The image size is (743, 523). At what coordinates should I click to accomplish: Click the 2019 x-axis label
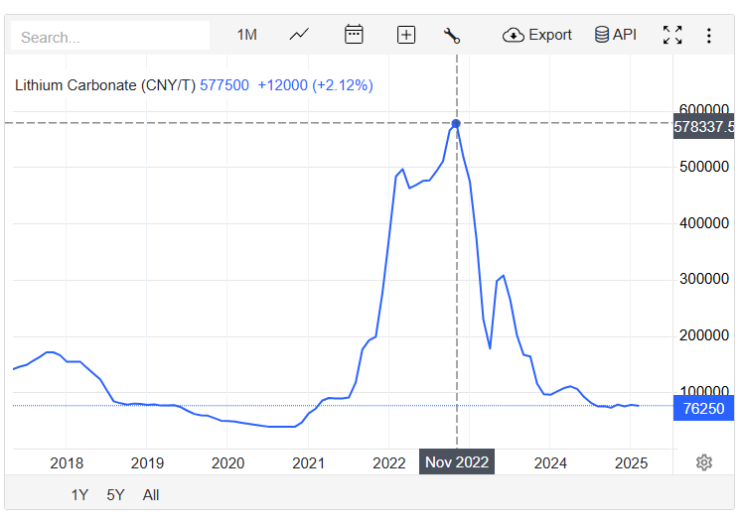pyautogui.click(x=147, y=463)
